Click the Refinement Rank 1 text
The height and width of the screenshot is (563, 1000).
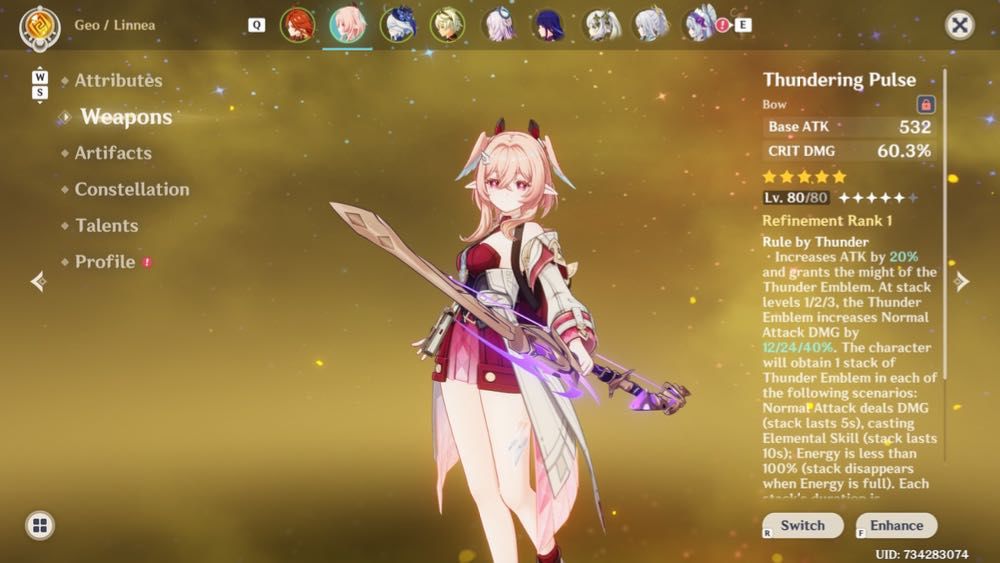tap(827, 221)
